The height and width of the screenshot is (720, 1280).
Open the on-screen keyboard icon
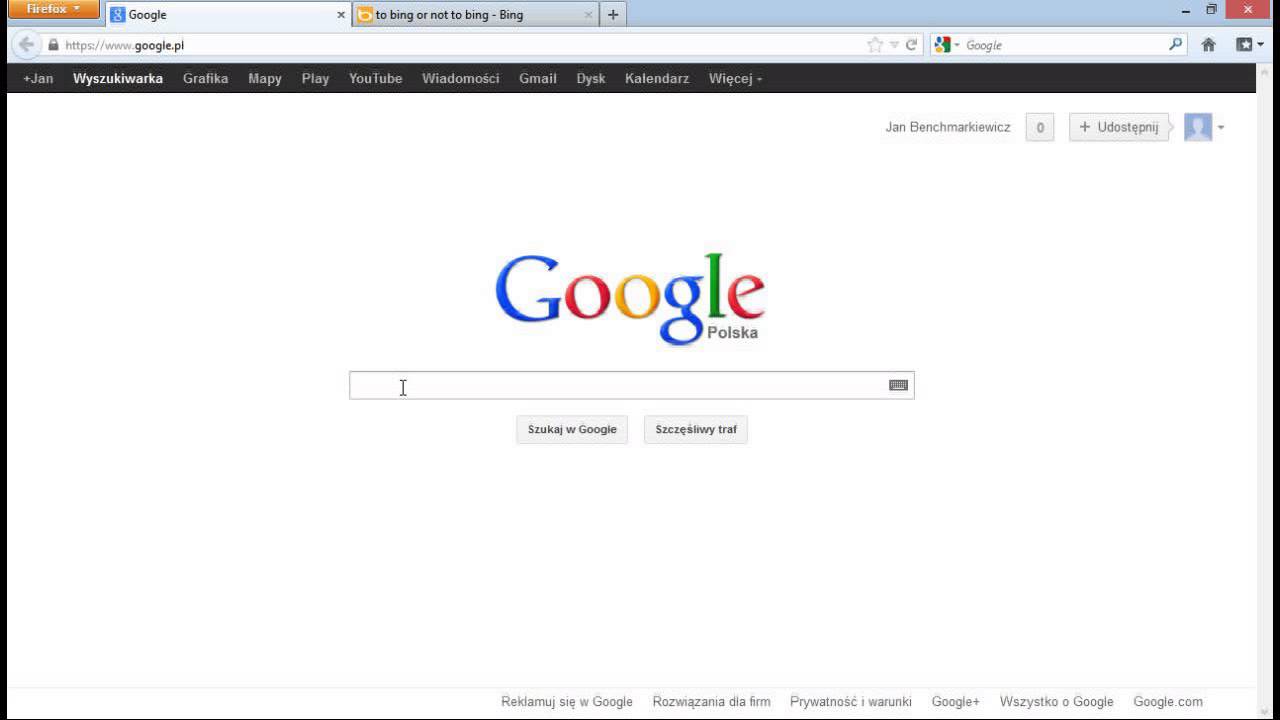(898, 385)
